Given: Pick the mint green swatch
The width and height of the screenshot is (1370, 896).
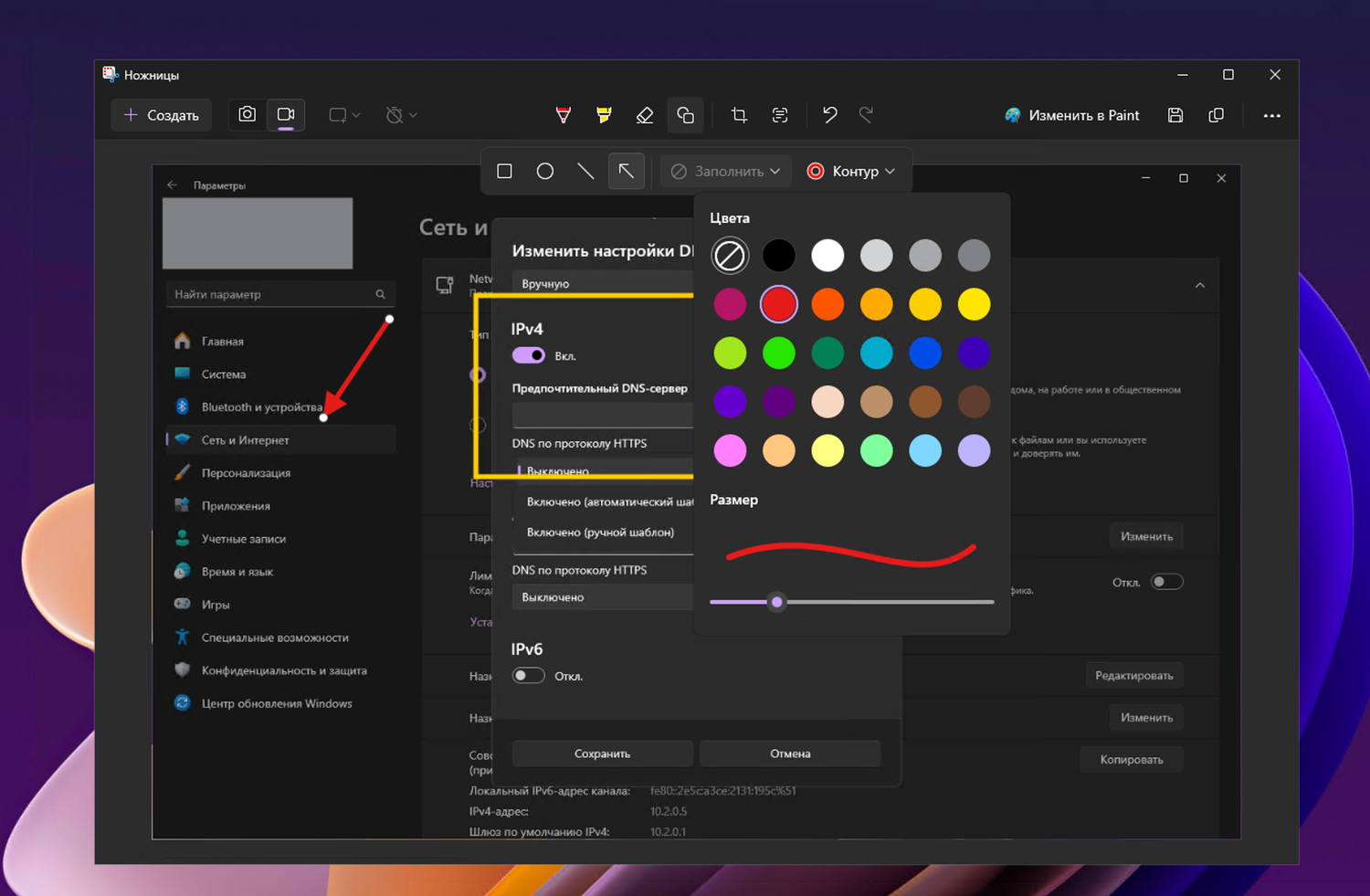Looking at the screenshot, I should coord(877,450).
